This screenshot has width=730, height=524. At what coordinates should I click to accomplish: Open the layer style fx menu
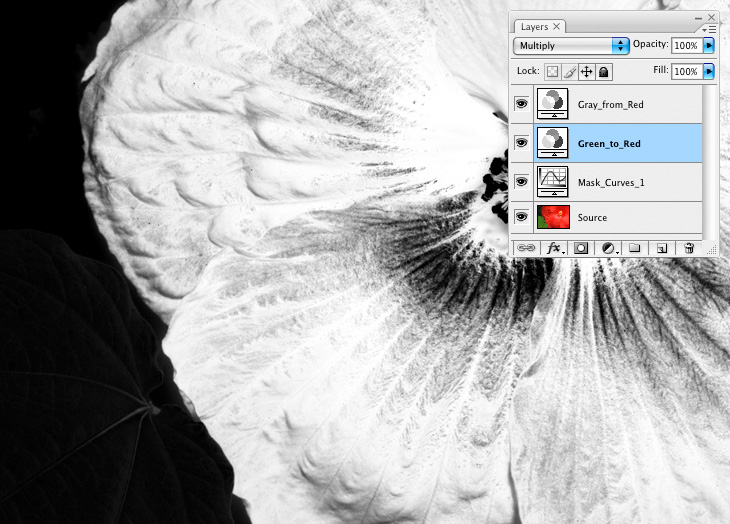pos(552,247)
